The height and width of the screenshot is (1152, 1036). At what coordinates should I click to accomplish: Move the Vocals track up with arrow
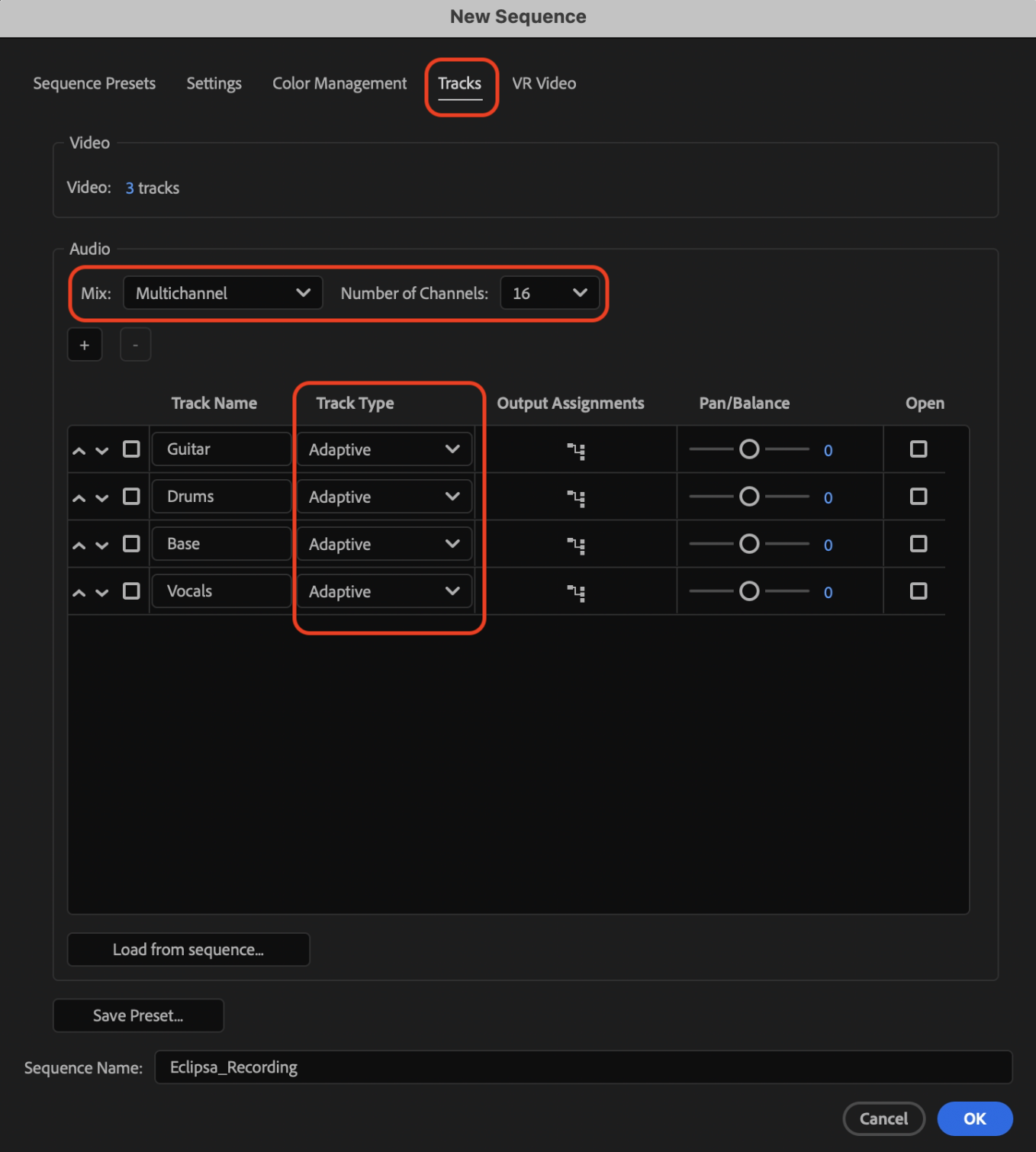click(79, 593)
